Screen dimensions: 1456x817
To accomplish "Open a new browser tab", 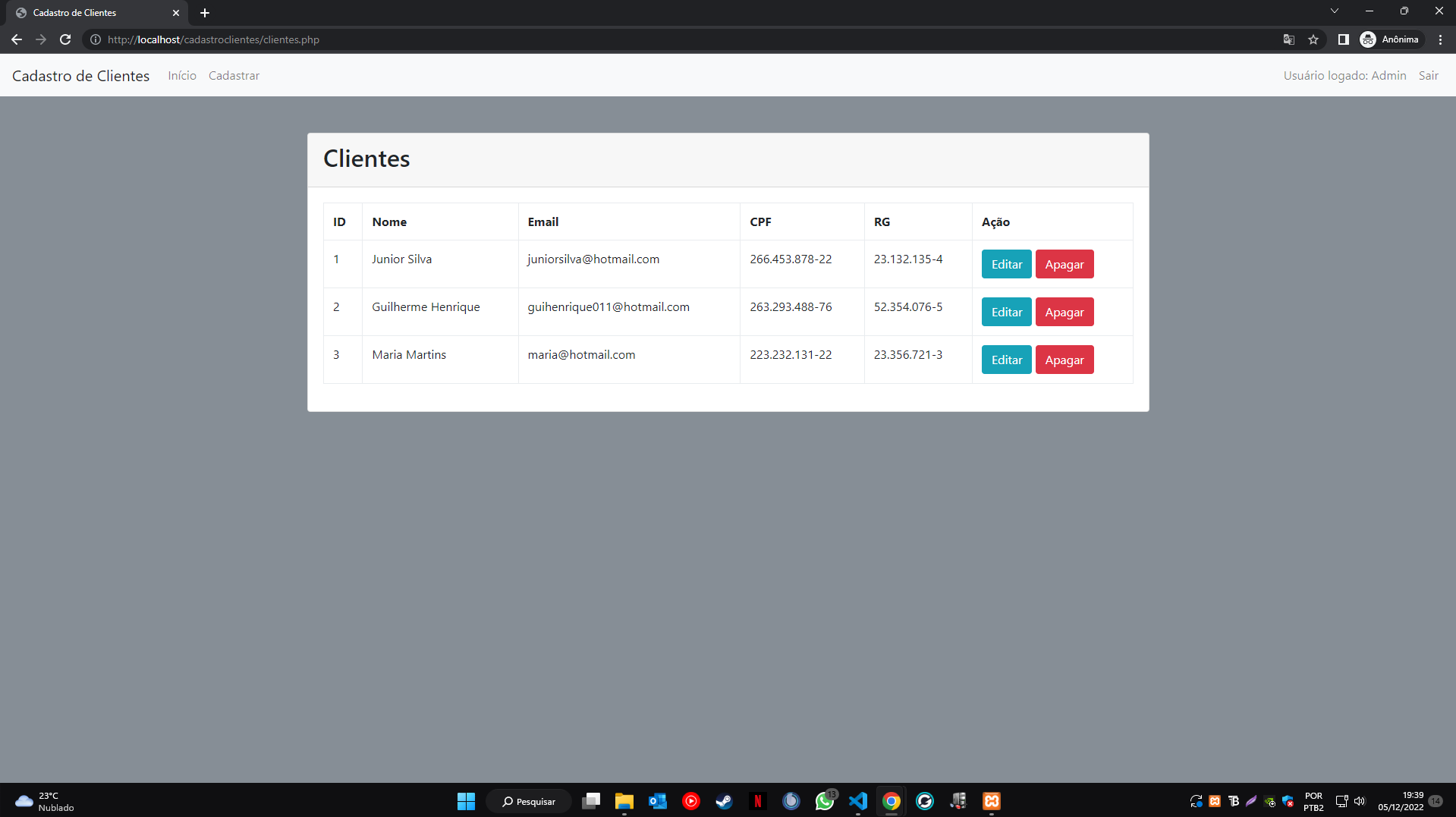I will (x=205, y=13).
